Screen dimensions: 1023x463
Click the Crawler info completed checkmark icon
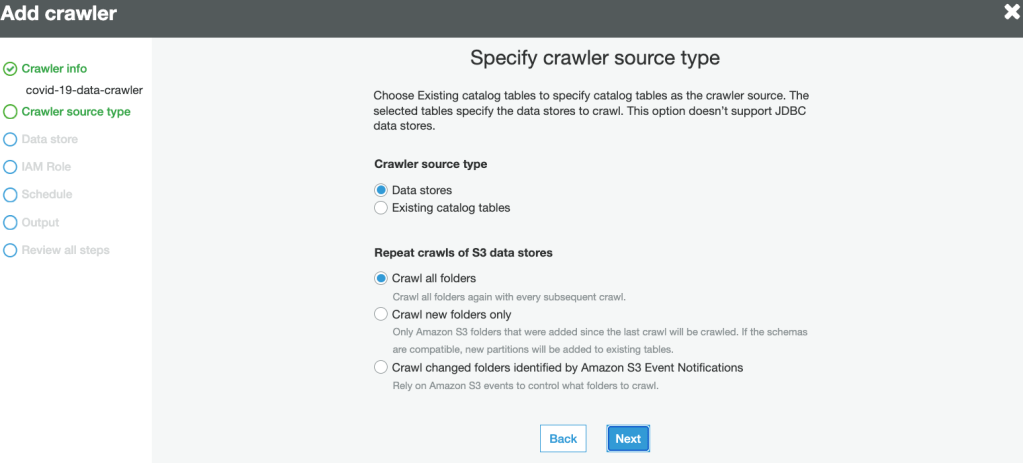pos(10,69)
